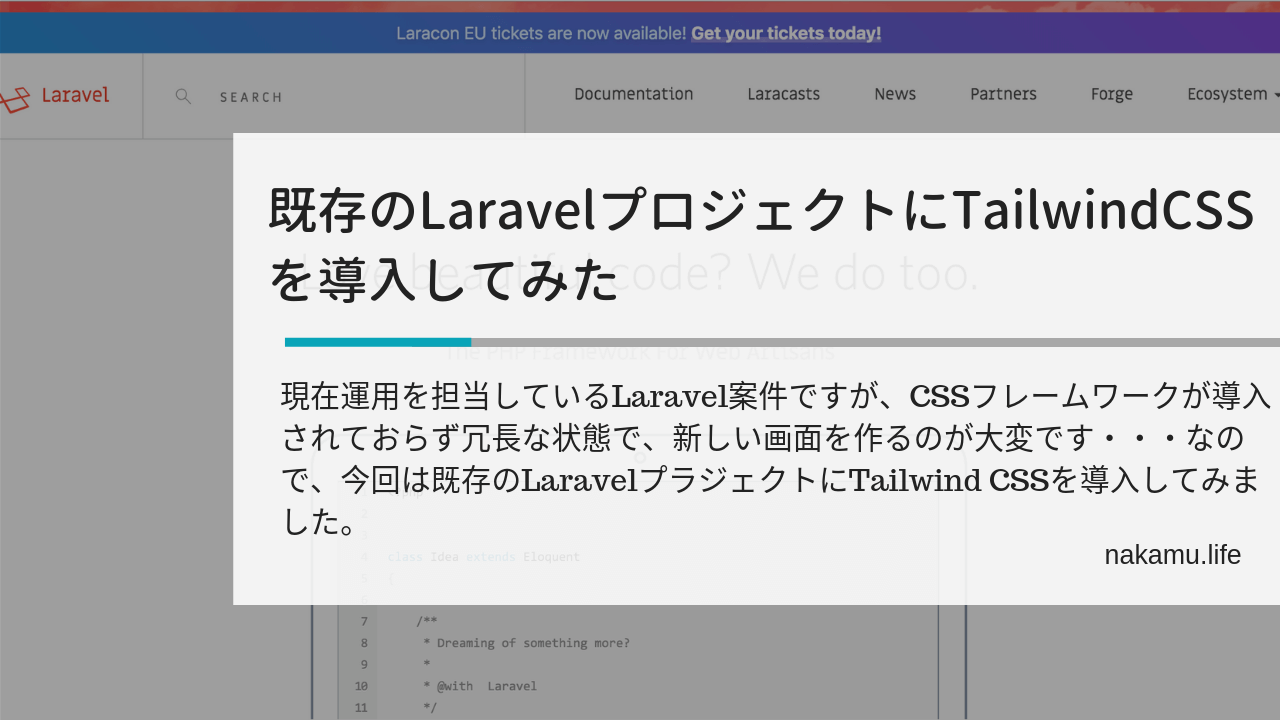The image size is (1280, 720).
Task: Open the Partners page
Action: (x=1003, y=94)
